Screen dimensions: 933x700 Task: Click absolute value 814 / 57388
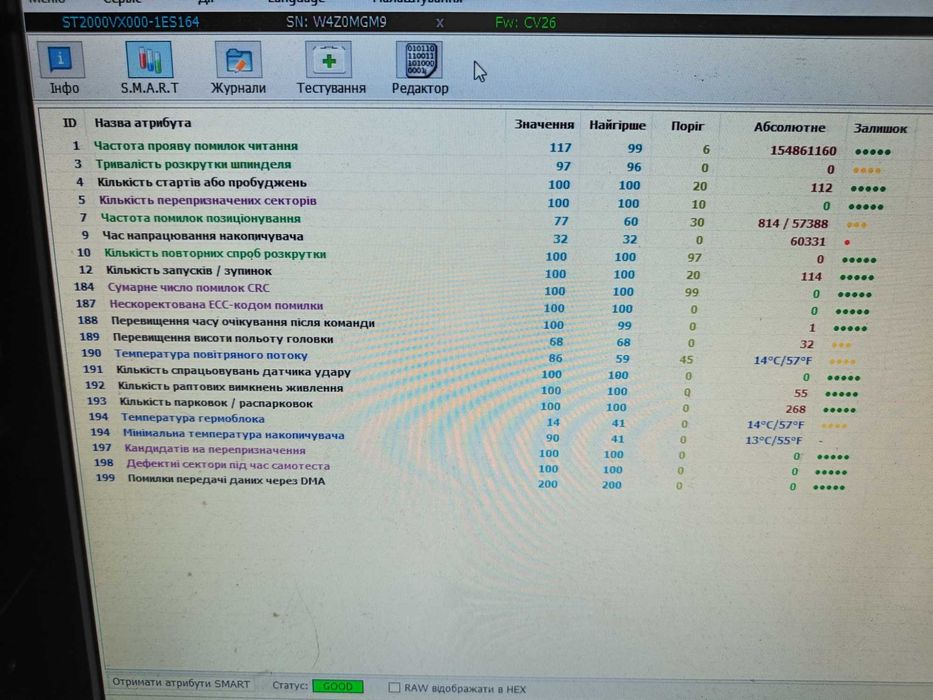[x=793, y=224]
